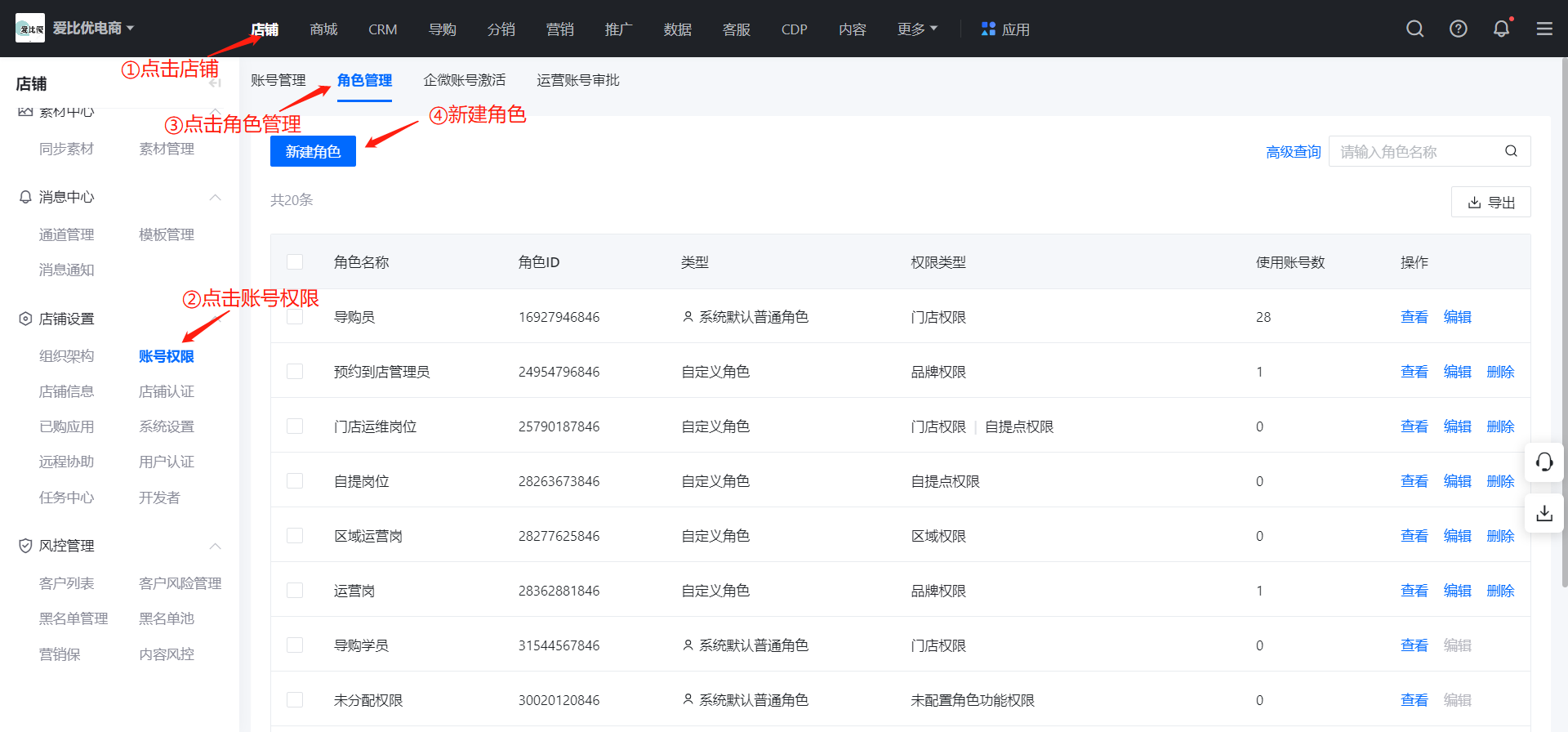View the 未分配权限 role via 查看

[x=1414, y=700]
